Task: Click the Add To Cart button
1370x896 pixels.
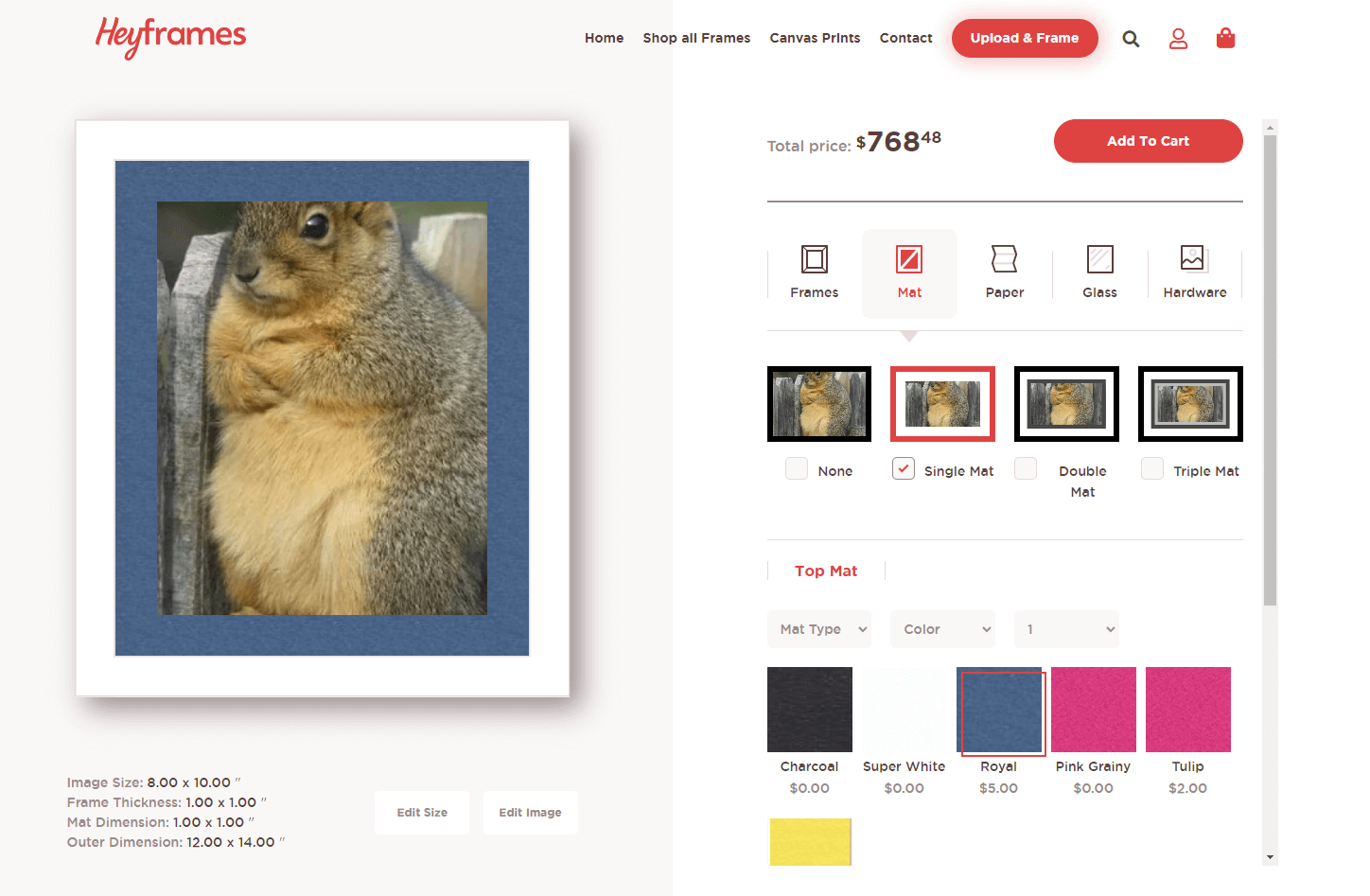Action: pyautogui.click(x=1148, y=141)
